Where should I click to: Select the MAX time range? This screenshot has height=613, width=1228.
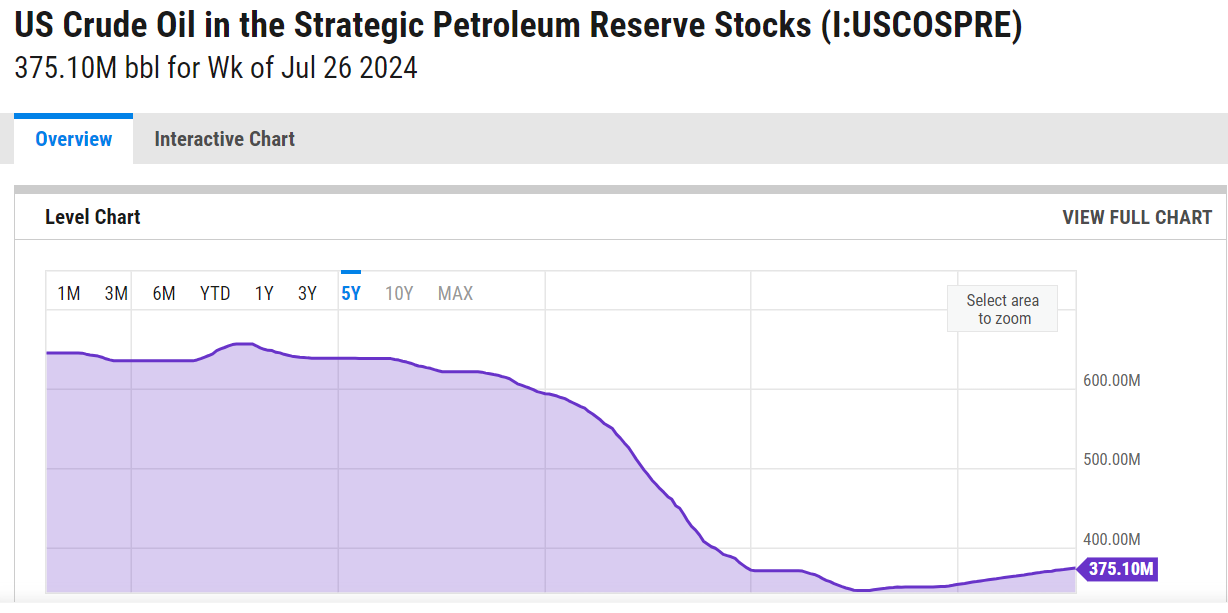click(455, 293)
